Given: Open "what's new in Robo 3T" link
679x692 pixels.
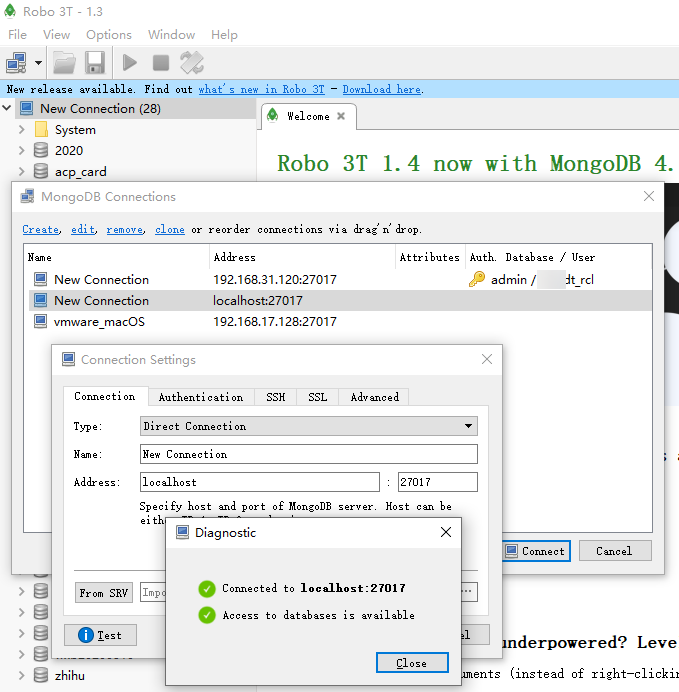Looking at the screenshot, I should (261, 89).
